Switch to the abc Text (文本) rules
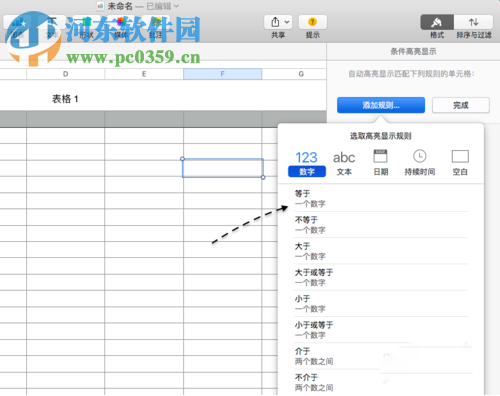Viewport: 500px width, 396px height. click(x=344, y=163)
